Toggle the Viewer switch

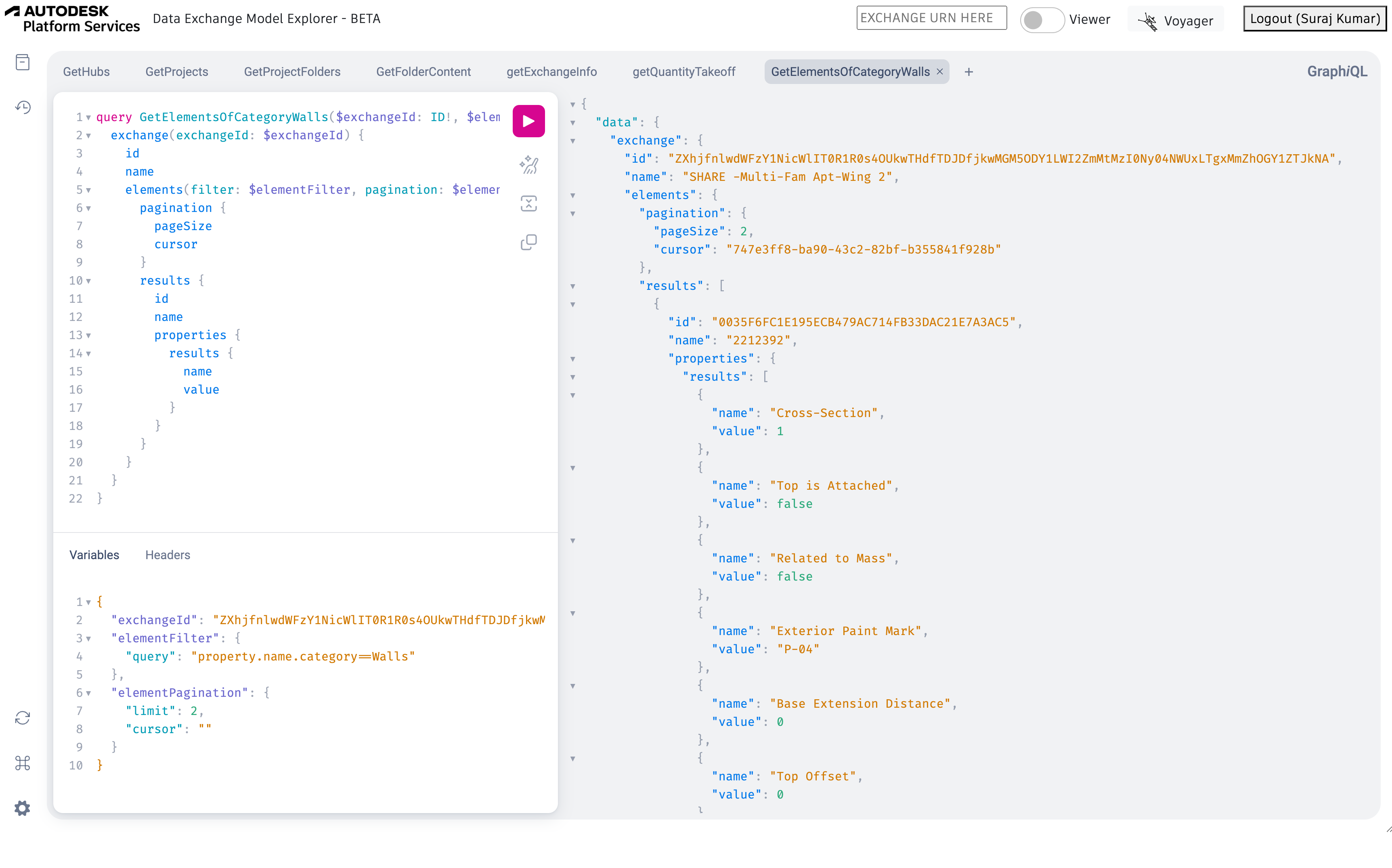pyautogui.click(x=1041, y=20)
